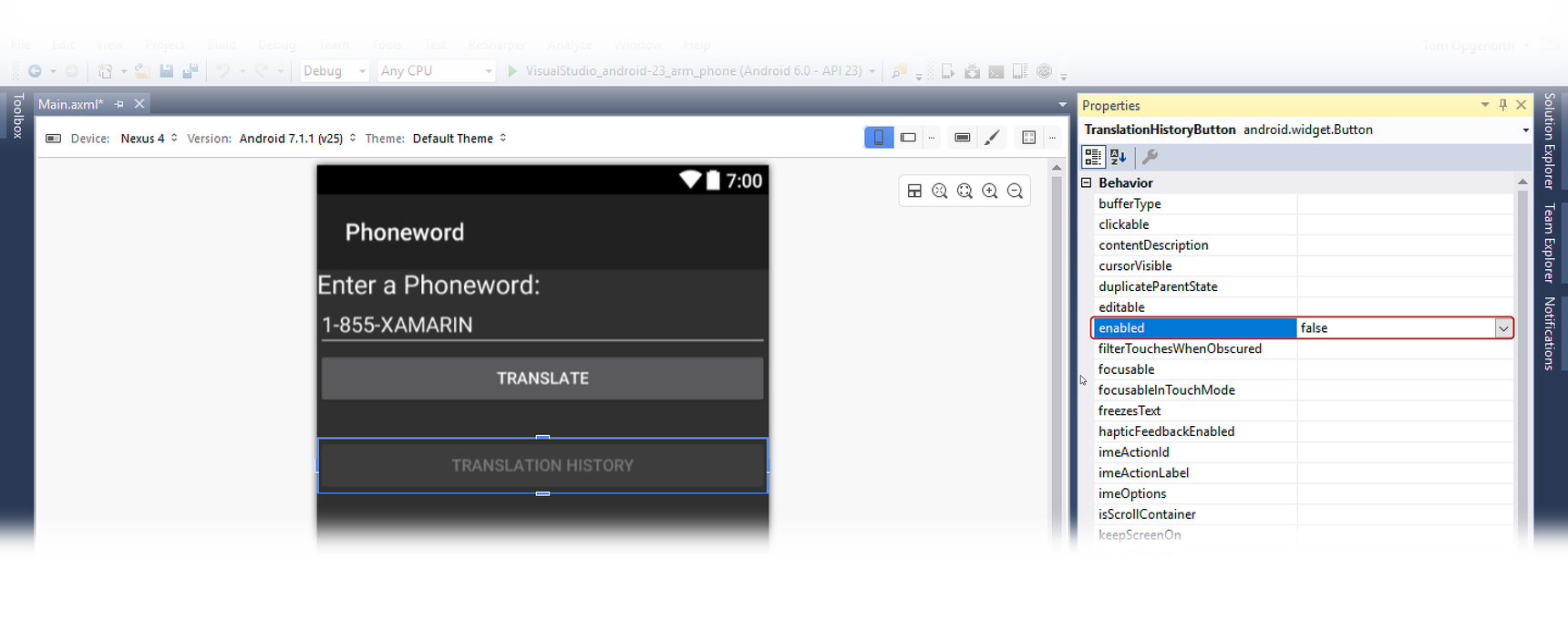Viewport: 1568px width, 643px height.
Task: Open the Toolbox side tab
Action: coord(17,116)
